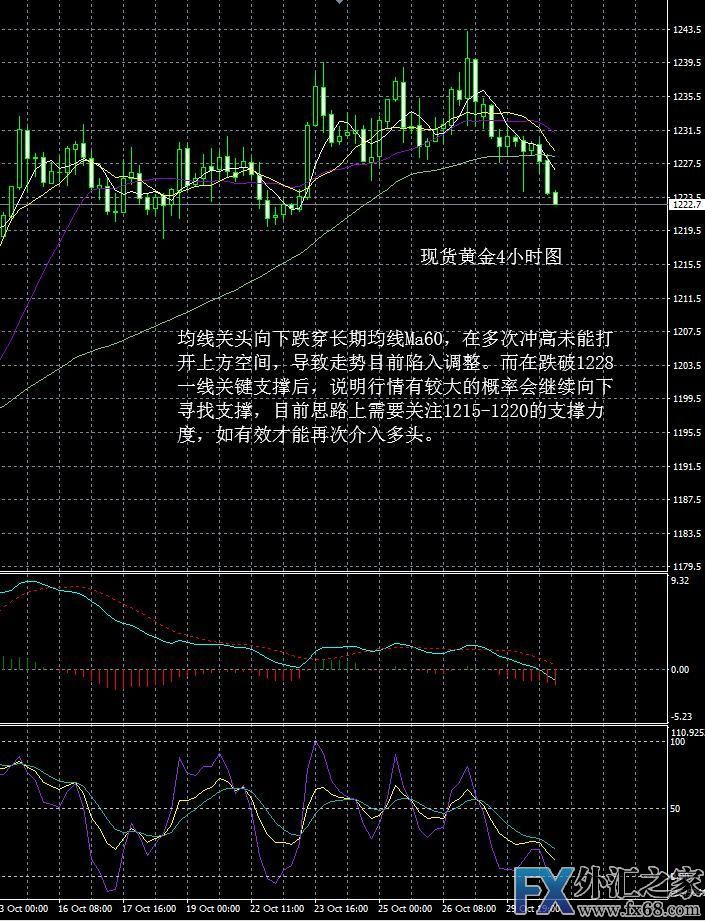Image resolution: width=705 pixels, height=921 pixels.
Task: Click the 1235.5 price axis label
Action: [x=687, y=96]
